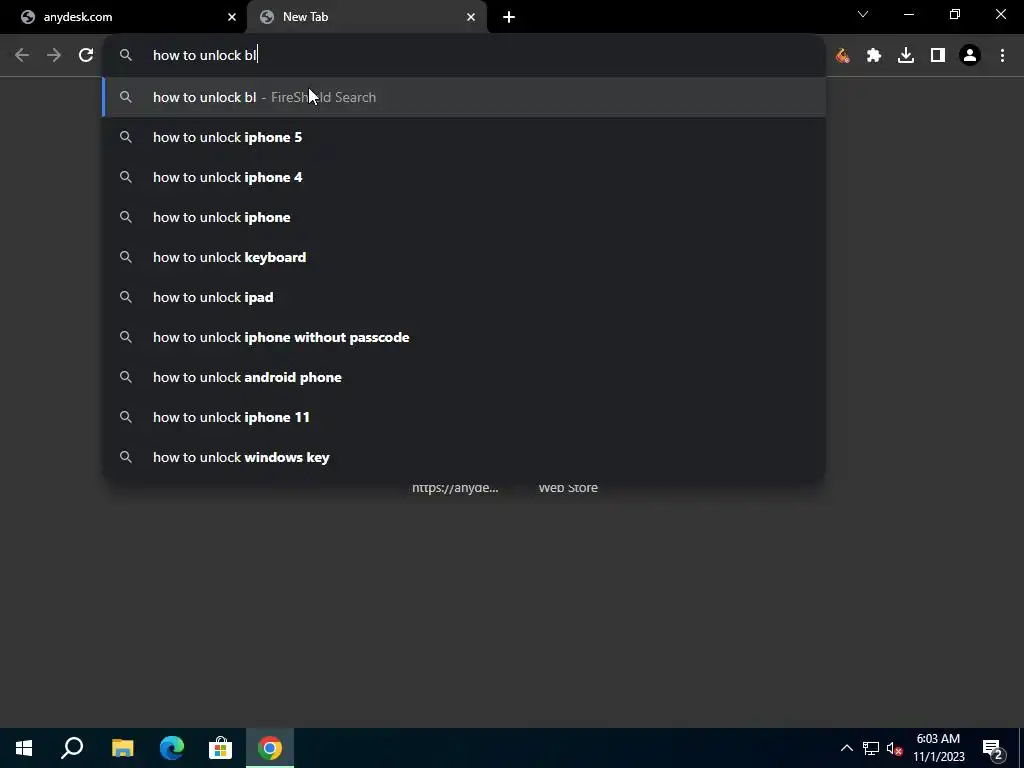The width and height of the screenshot is (1024, 768).
Task: Go forward to next page
Action: point(54,56)
